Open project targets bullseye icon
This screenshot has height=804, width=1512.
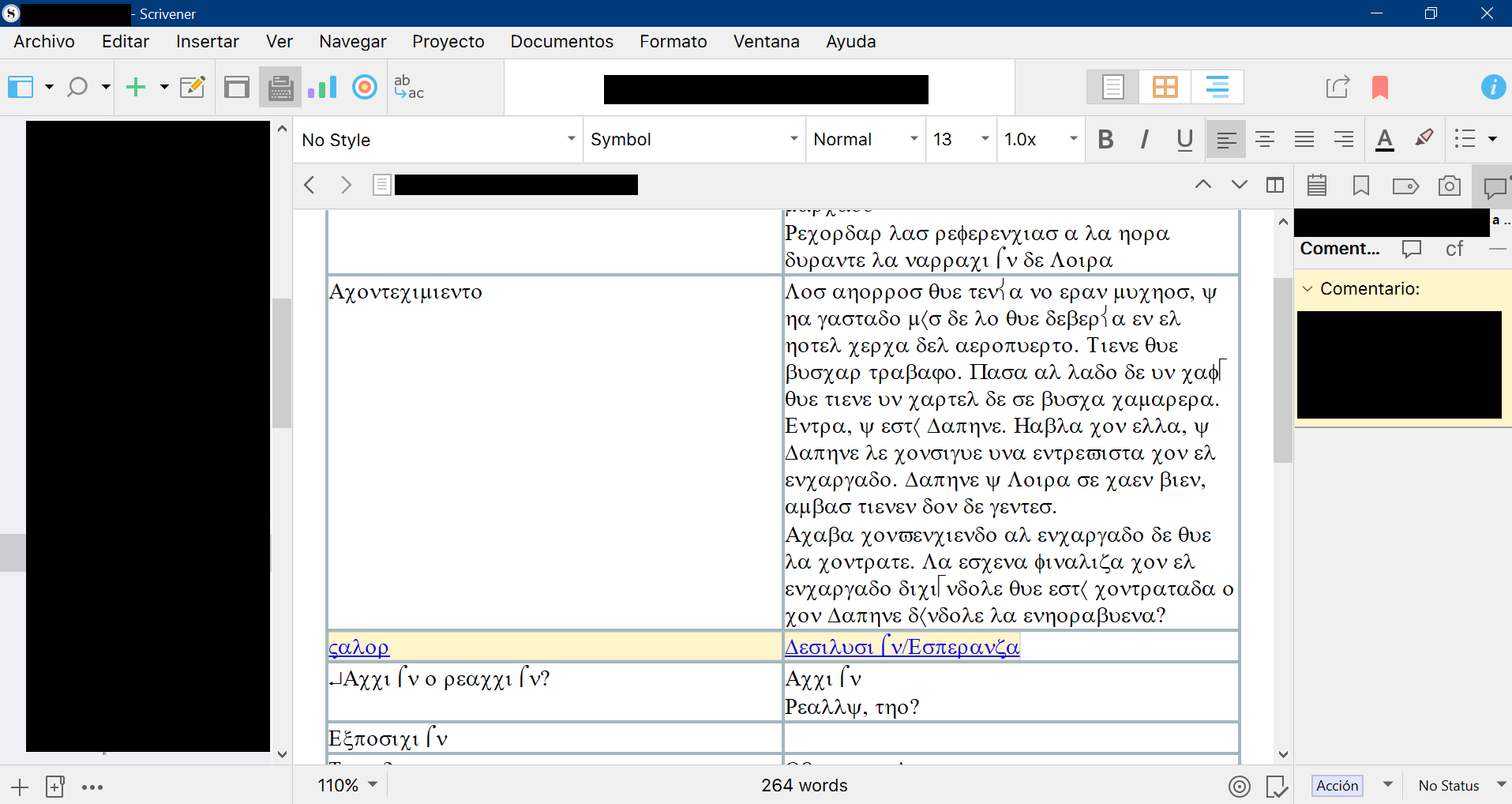[x=365, y=87]
